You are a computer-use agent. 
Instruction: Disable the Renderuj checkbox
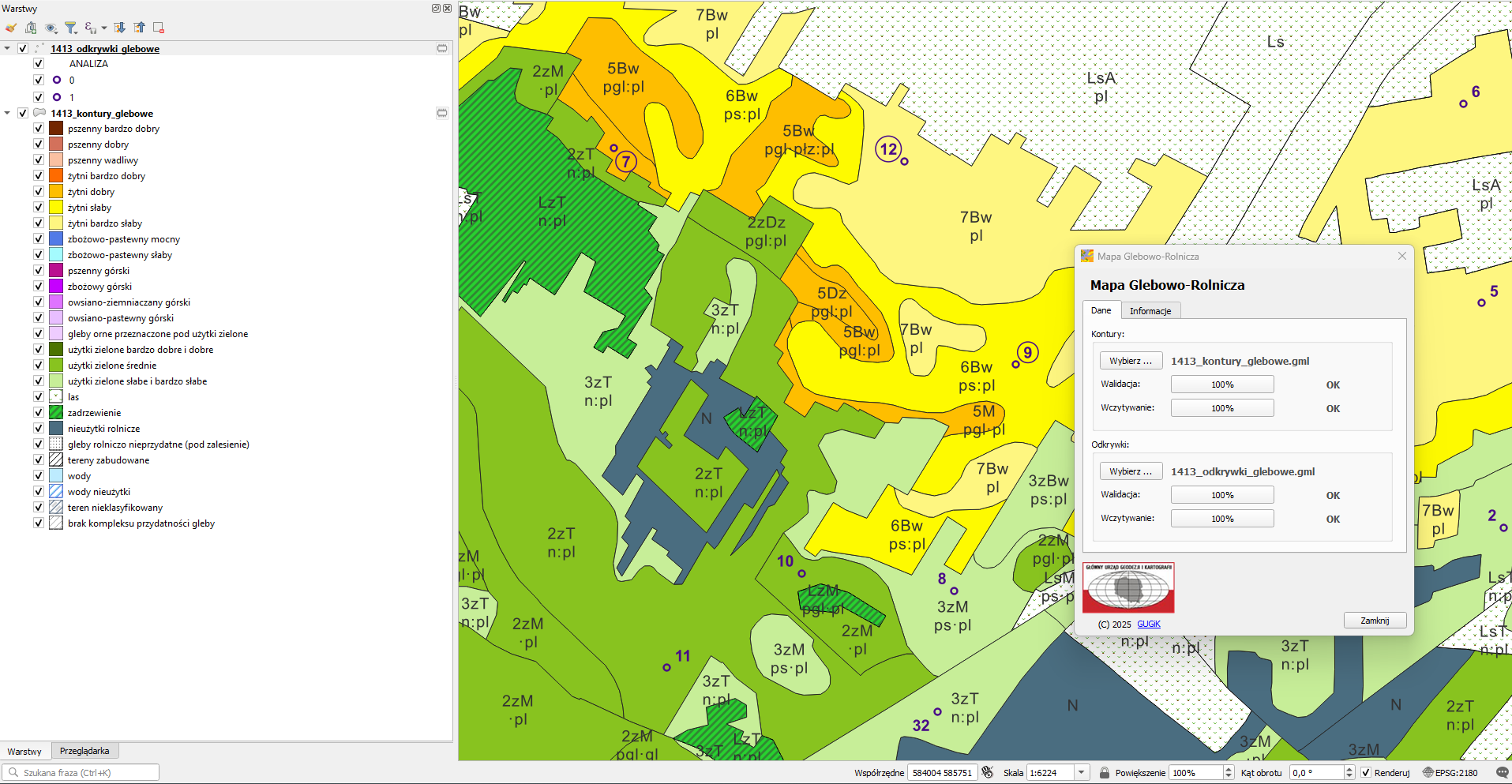[x=1366, y=773]
